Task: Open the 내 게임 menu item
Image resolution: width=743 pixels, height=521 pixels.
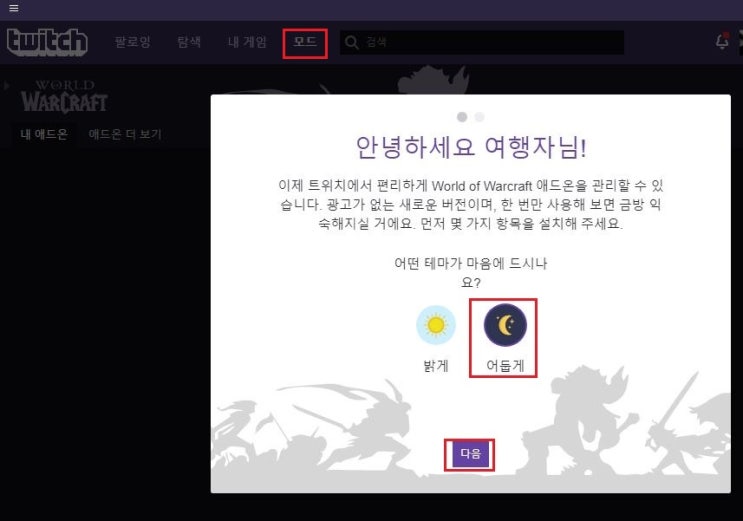Action: pos(247,42)
